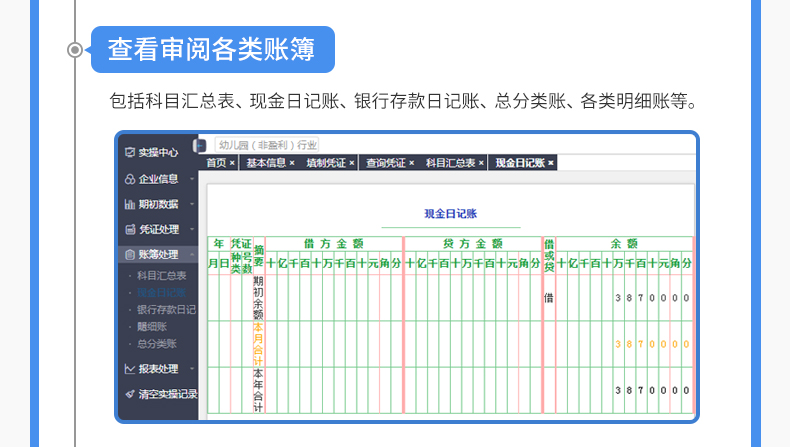Collapse sidebar with the toggle button
Viewport: 790px width, 447px height.
pos(200,145)
